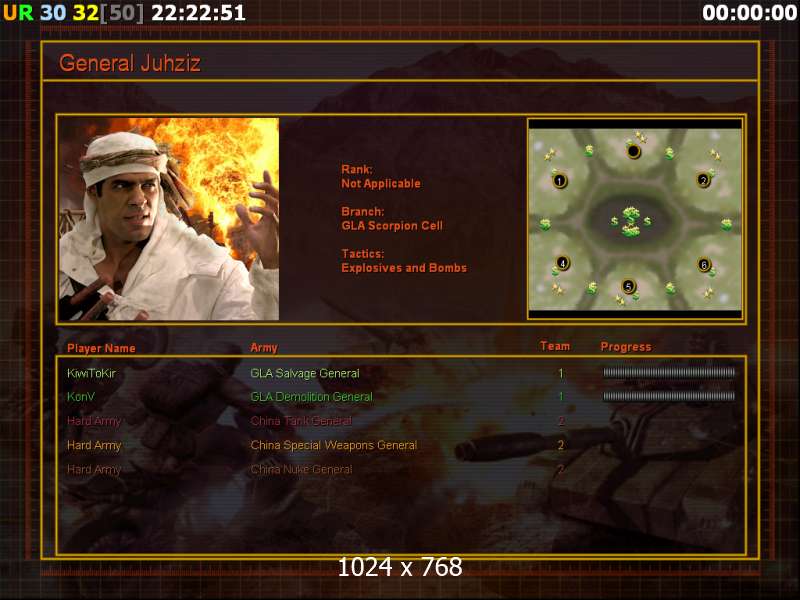Image resolution: width=800 pixels, height=600 pixels.
Task: Click the 'Rank:' label
Action: pos(357,169)
